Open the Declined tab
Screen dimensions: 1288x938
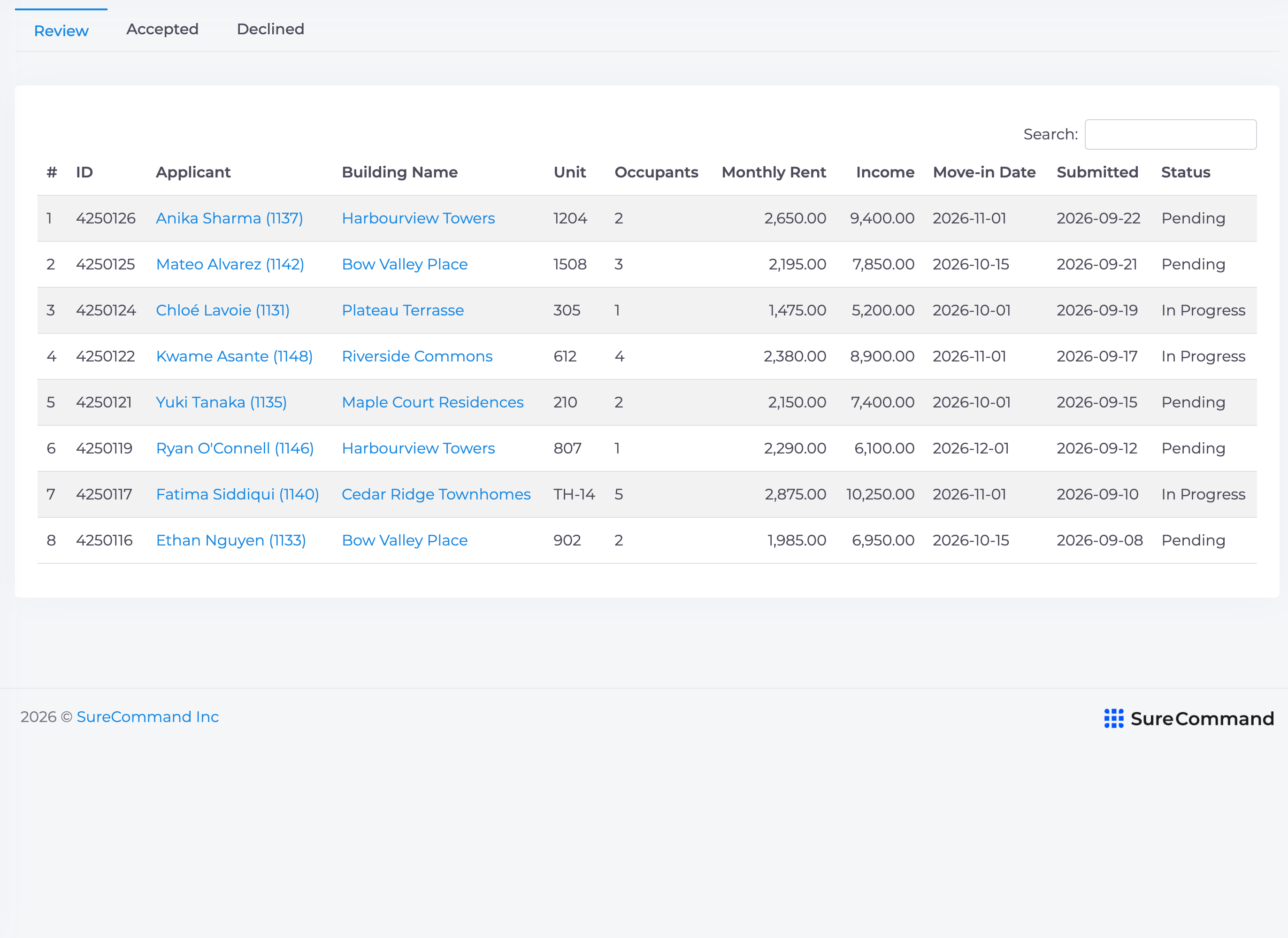(270, 29)
